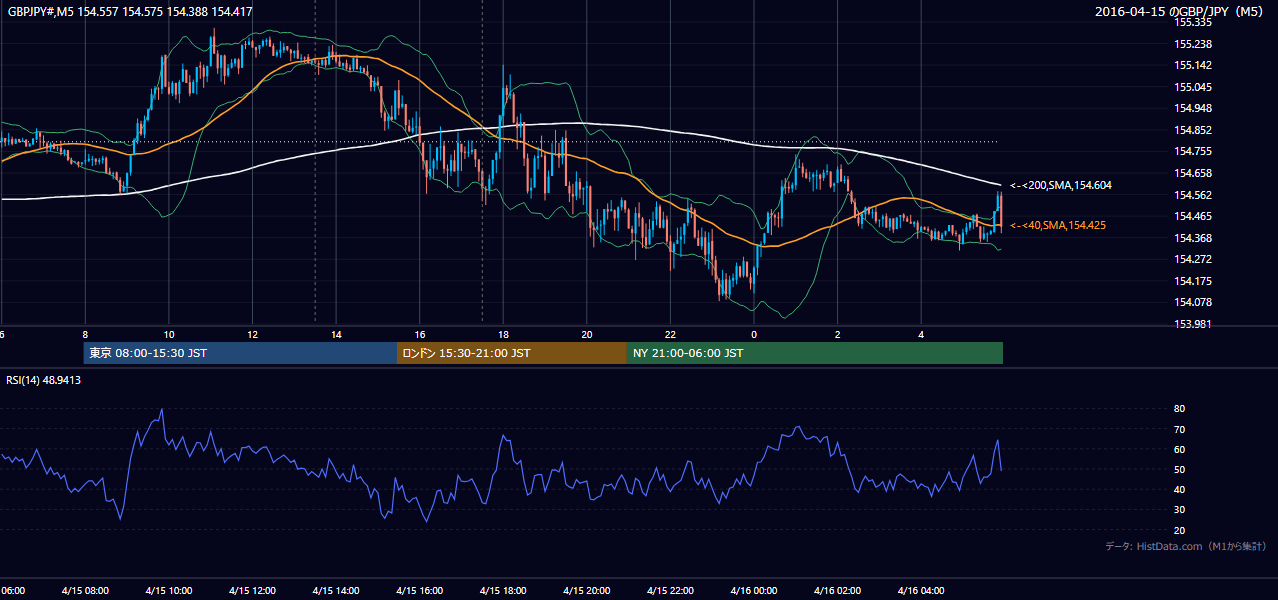Click RSI scale value 80
1278x600 pixels.
1179,409
